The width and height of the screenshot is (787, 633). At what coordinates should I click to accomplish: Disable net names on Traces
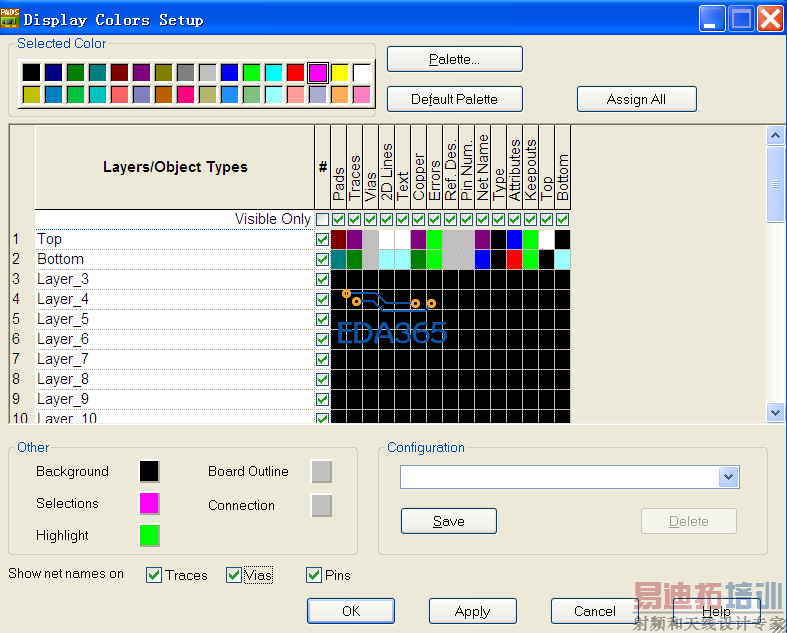(154, 575)
